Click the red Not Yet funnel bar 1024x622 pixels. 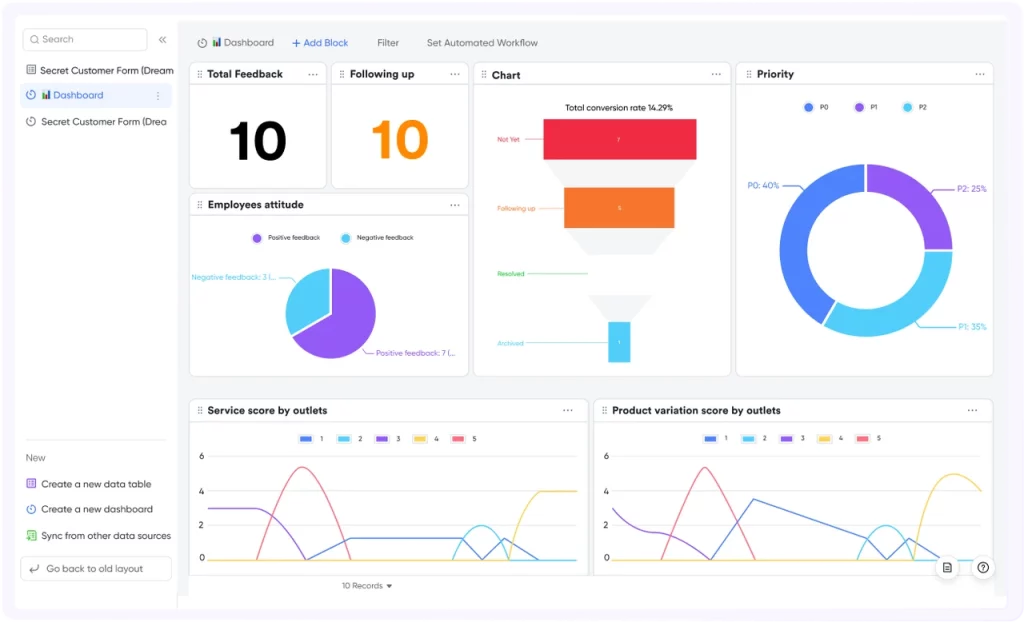620,139
